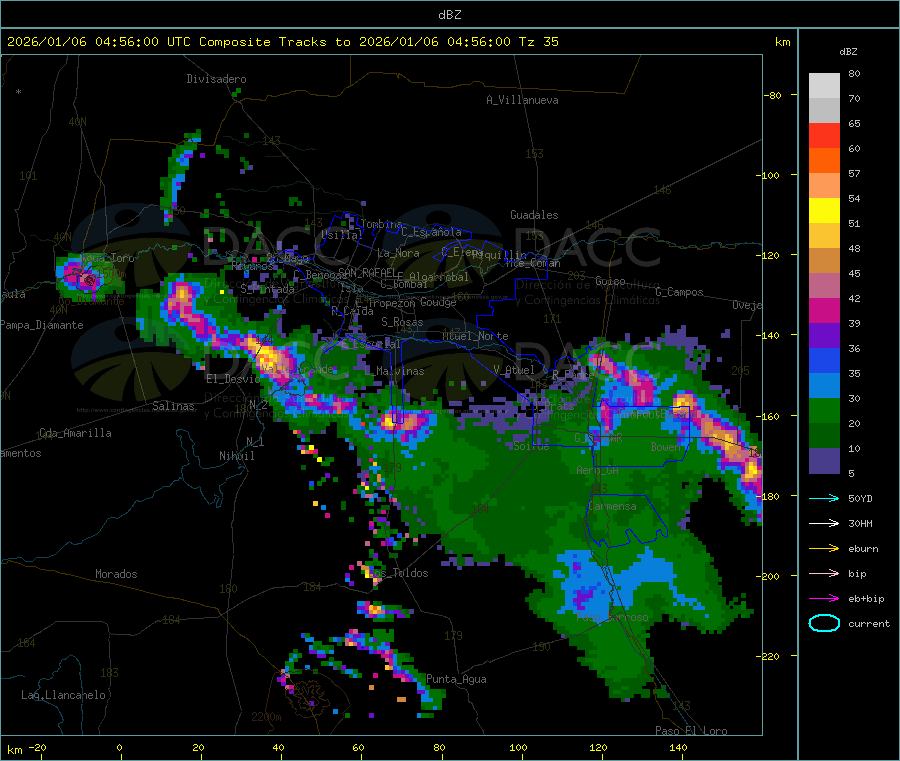Click the -80 km vertical axis tick
Image resolution: width=900 pixels, height=761 pixels.
[773, 95]
